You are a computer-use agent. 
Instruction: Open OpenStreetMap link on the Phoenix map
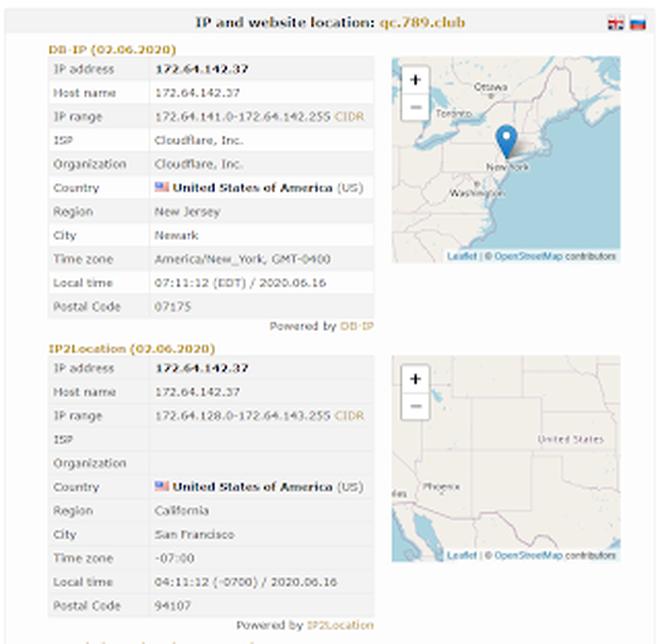point(528,556)
